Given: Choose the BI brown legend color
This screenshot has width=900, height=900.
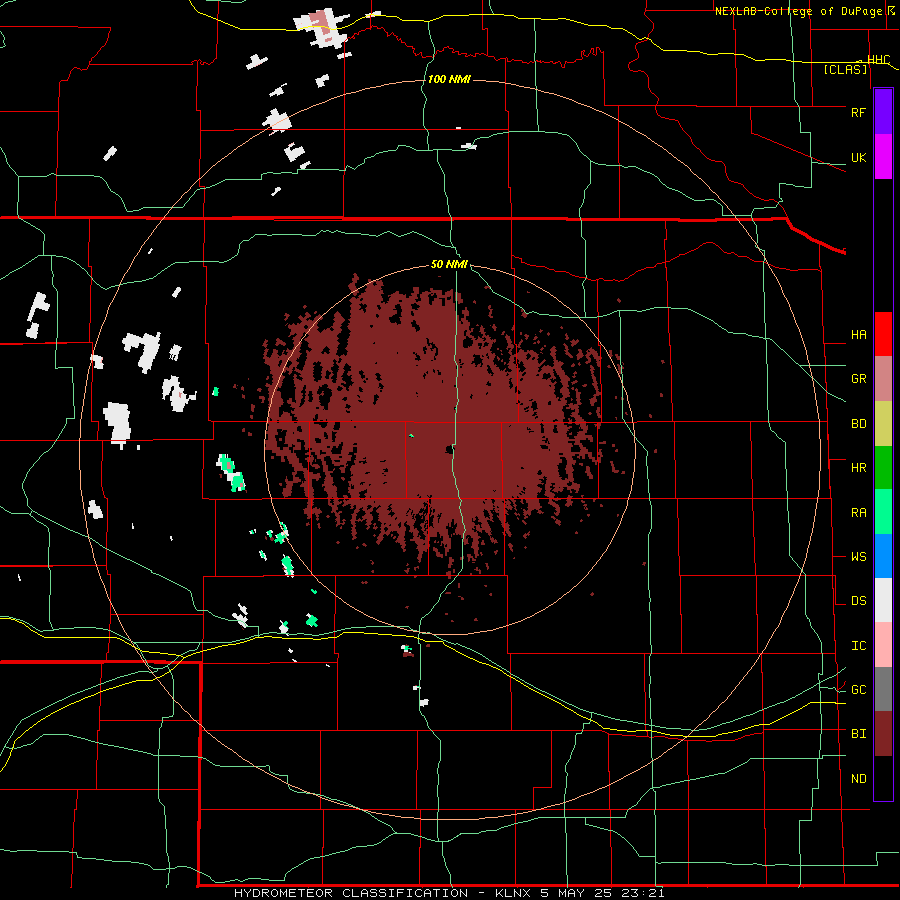Looking at the screenshot, I should click(883, 734).
